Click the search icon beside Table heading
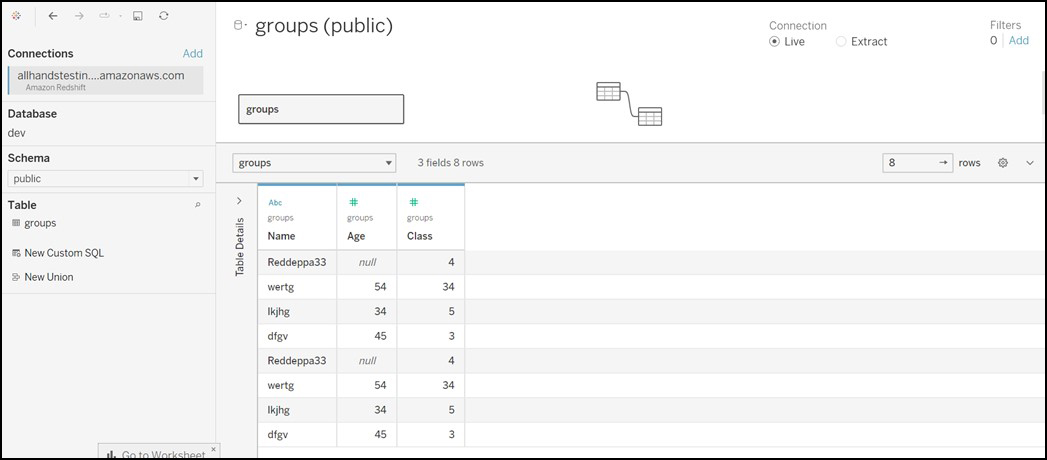 pos(197,204)
